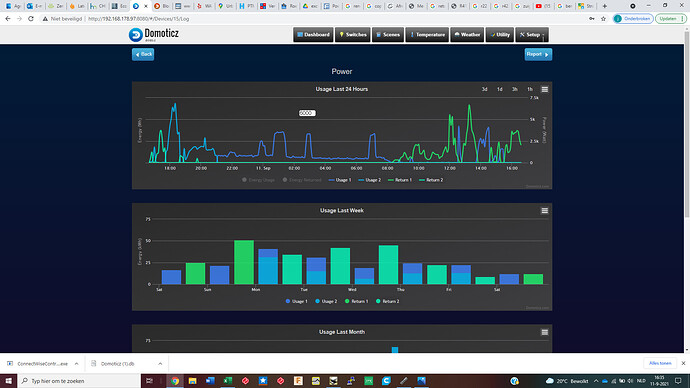
Task: Toggle Return 2 series in the 24 Hours legend
Action: click(431, 180)
